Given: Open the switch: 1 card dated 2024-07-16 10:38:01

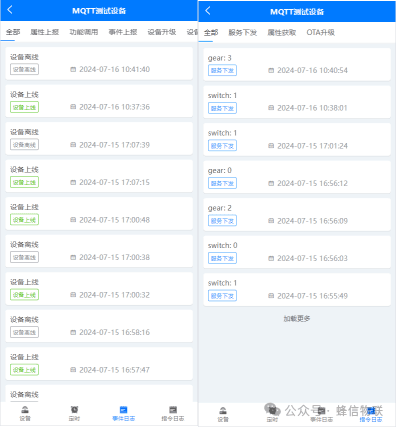Looking at the screenshot, I should pos(297,102).
